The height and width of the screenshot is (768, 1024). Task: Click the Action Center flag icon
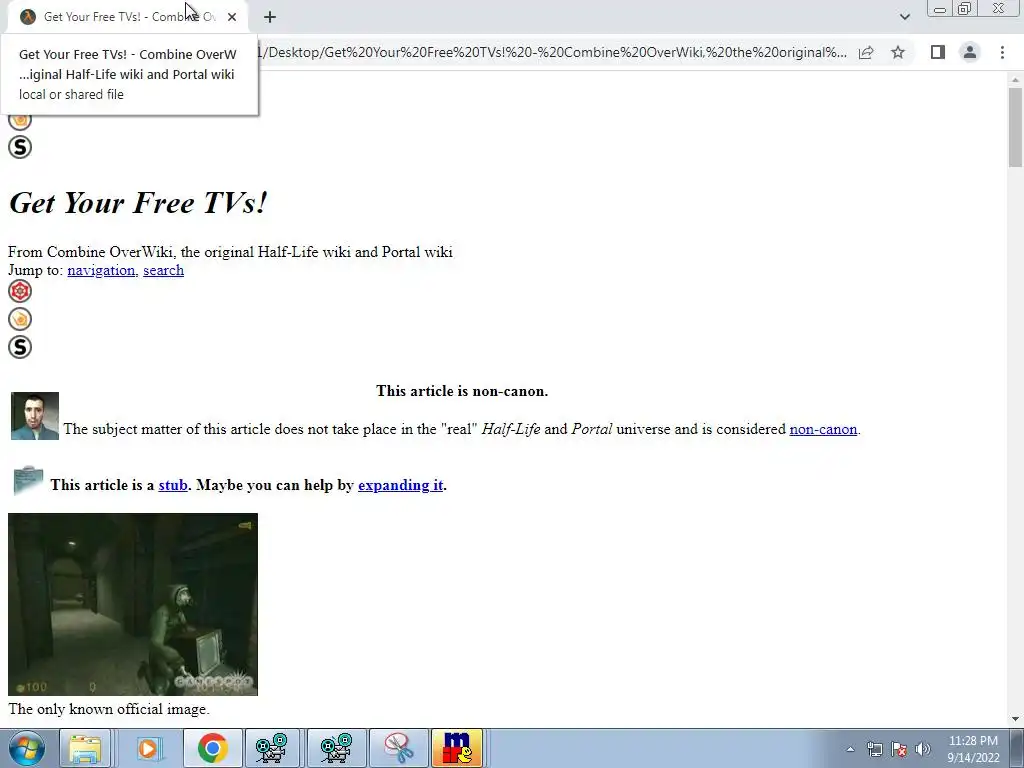(x=899, y=749)
